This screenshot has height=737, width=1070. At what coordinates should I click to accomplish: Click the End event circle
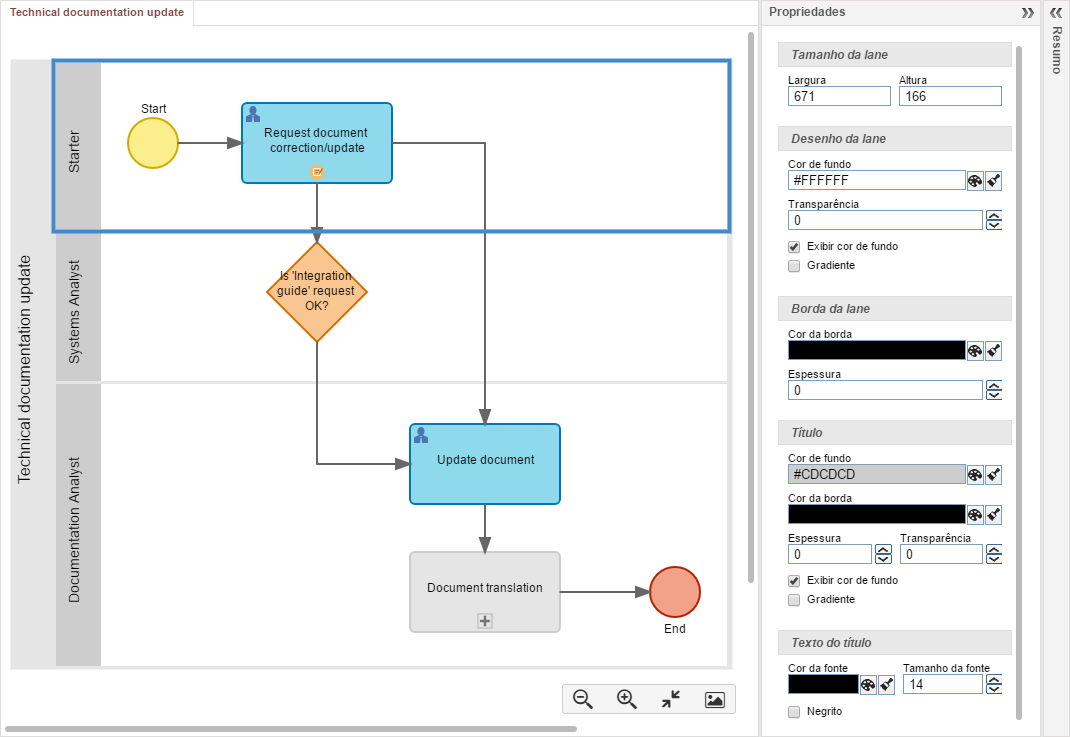pos(675,592)
